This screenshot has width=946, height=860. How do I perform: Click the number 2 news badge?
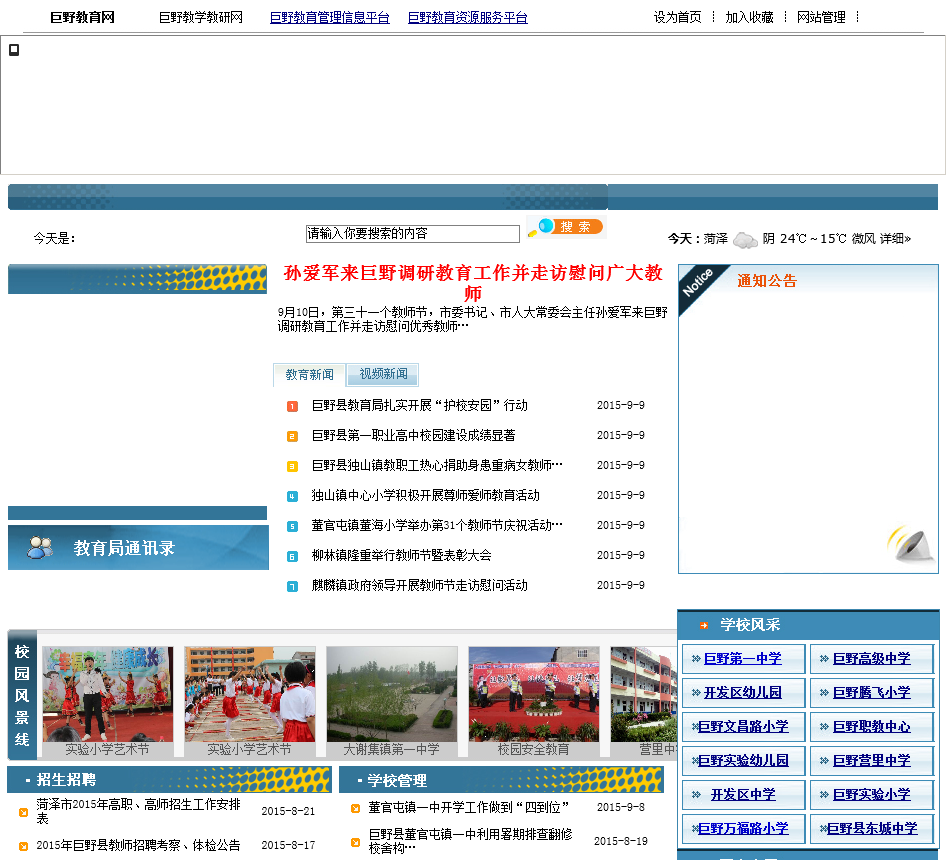point(292,436)
